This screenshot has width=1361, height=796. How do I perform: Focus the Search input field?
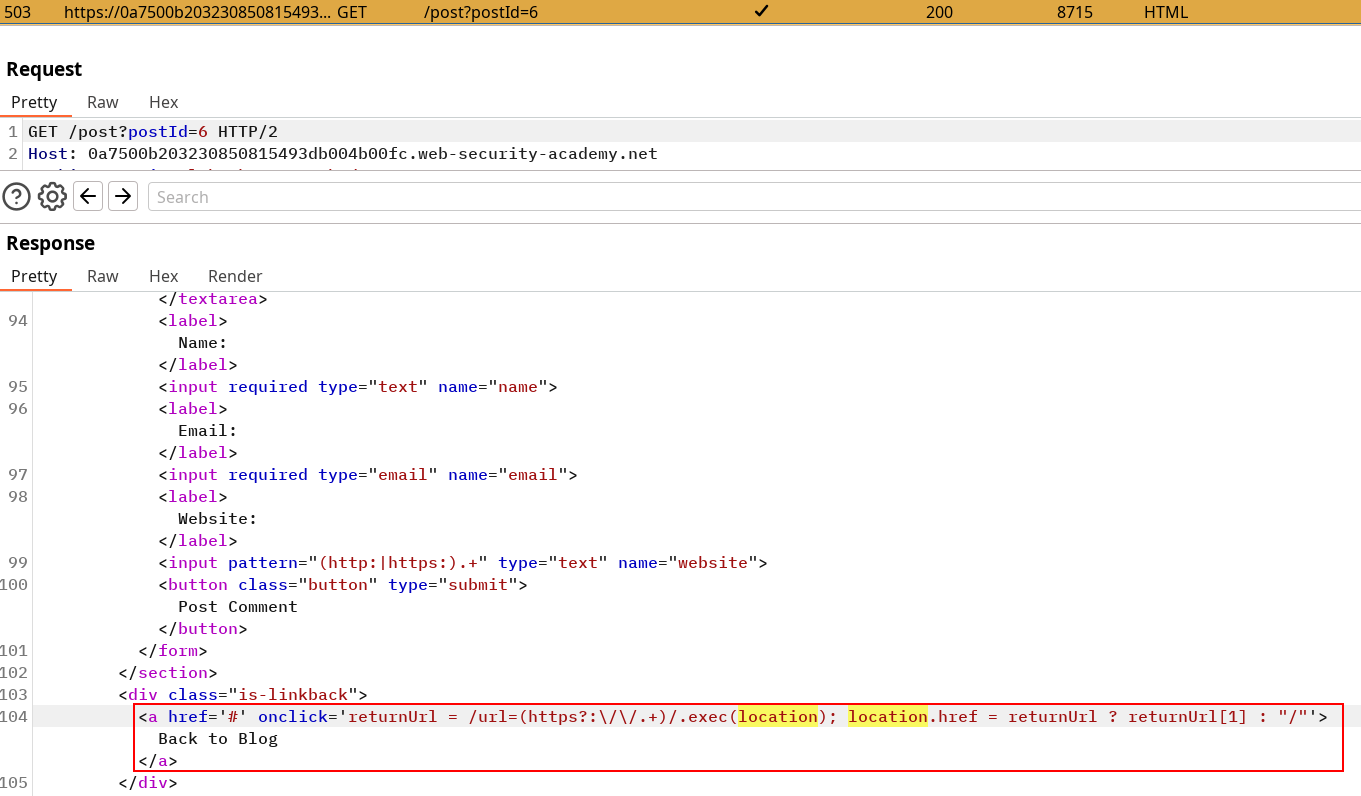(750, 197)
